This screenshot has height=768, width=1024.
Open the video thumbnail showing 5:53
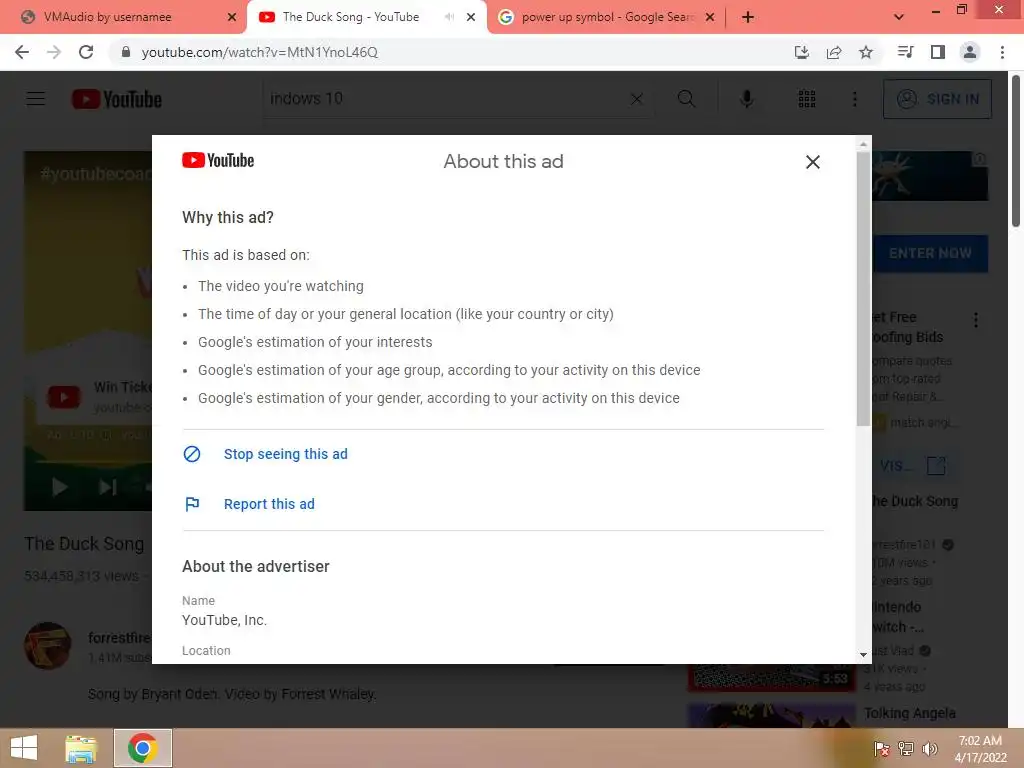coord(771,677)
